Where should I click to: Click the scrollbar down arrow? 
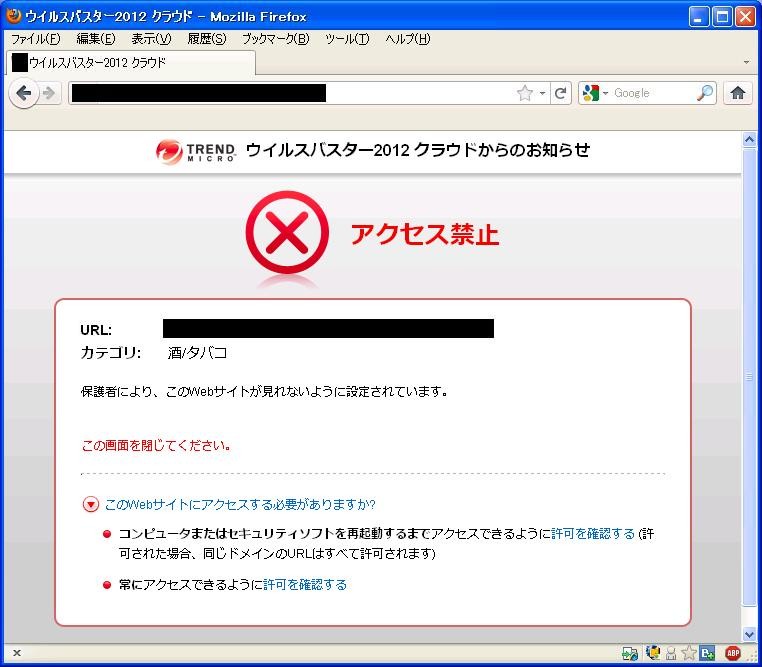pyautogui.click(x=749, y=634)
